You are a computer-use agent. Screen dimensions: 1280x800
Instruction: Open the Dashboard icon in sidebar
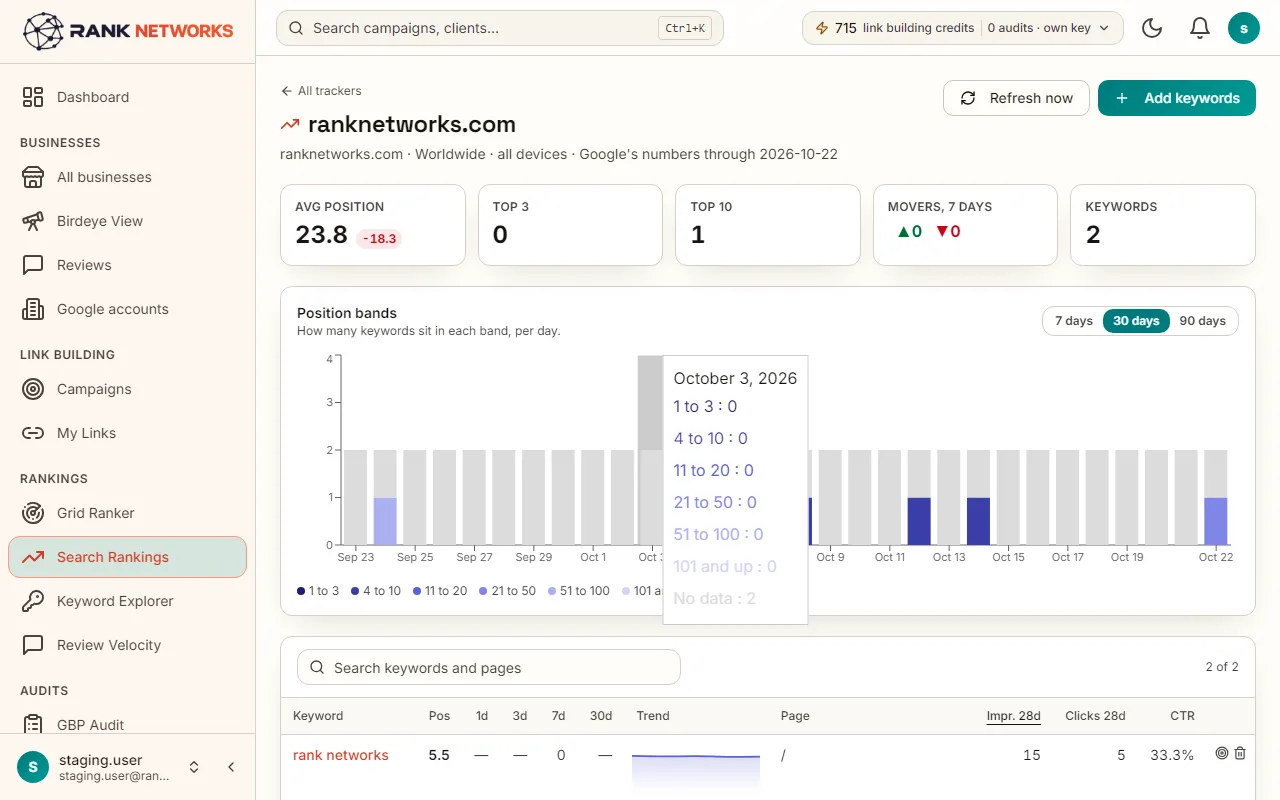pyautogui.click(x=33, y=97)
